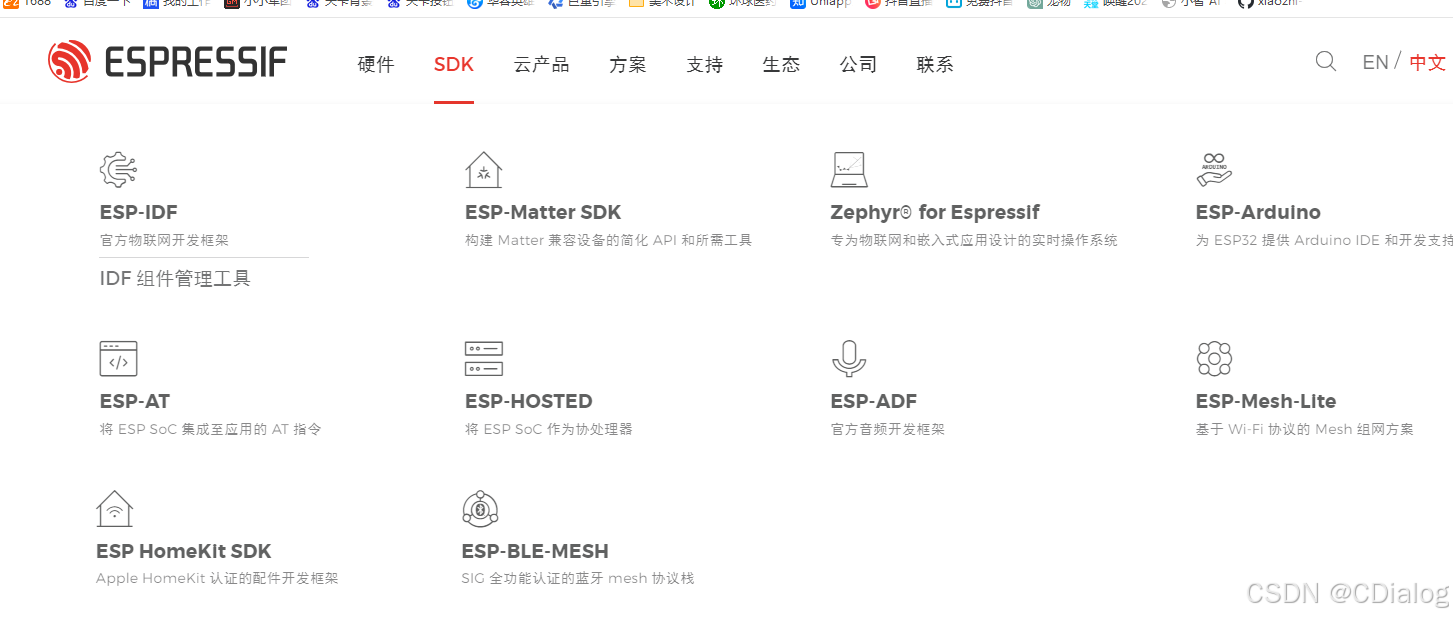
Task: Click the Espressif logo
Action: [x=167, y=62]
